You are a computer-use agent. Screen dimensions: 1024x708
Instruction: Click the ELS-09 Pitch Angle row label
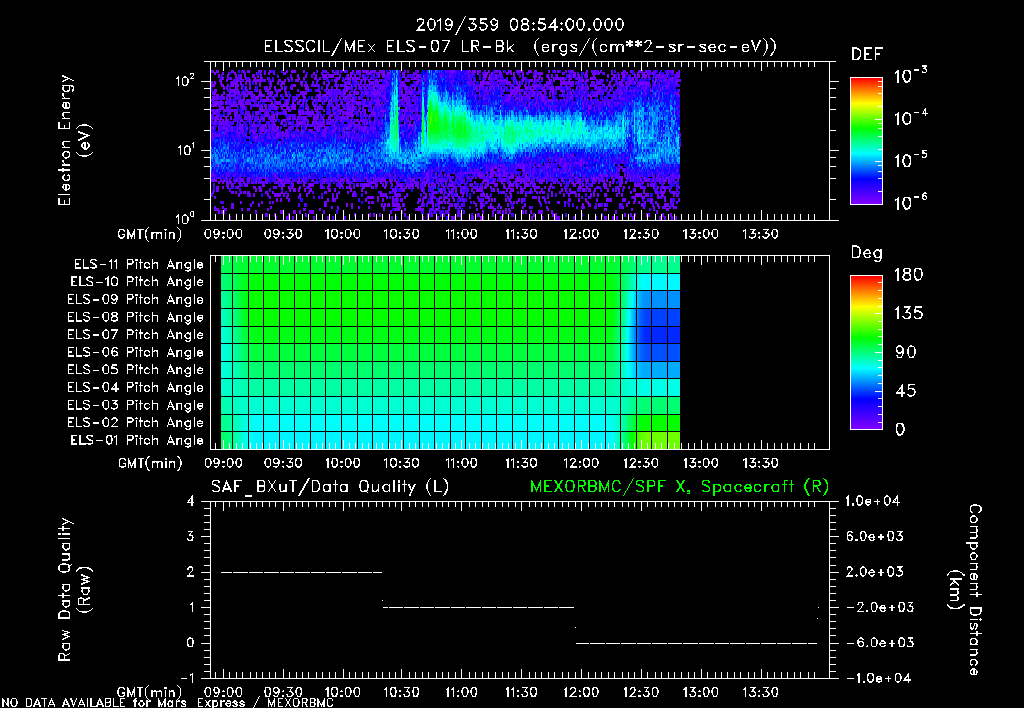(x=136, y=300)
